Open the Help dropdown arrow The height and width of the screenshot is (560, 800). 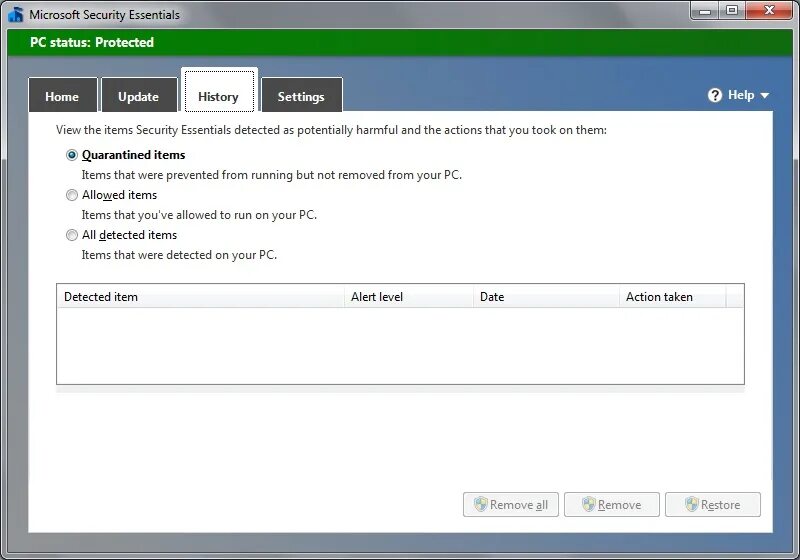point(764,95)
